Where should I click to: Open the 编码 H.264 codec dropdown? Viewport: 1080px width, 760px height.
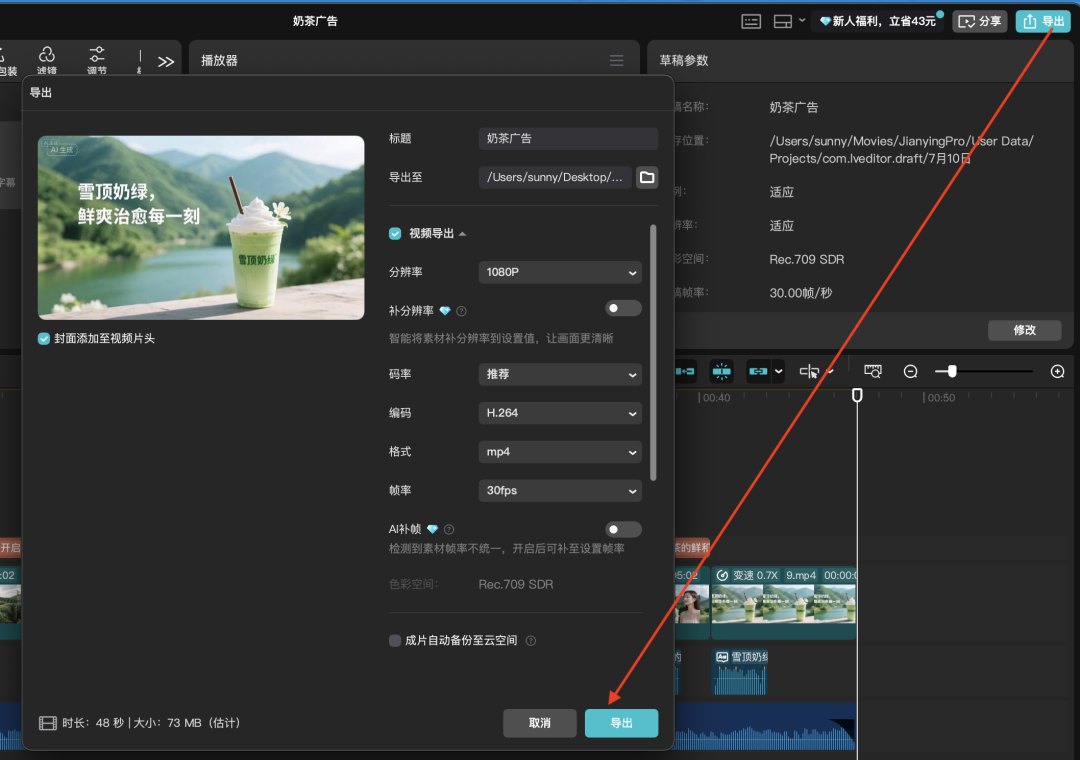[560, 412]
